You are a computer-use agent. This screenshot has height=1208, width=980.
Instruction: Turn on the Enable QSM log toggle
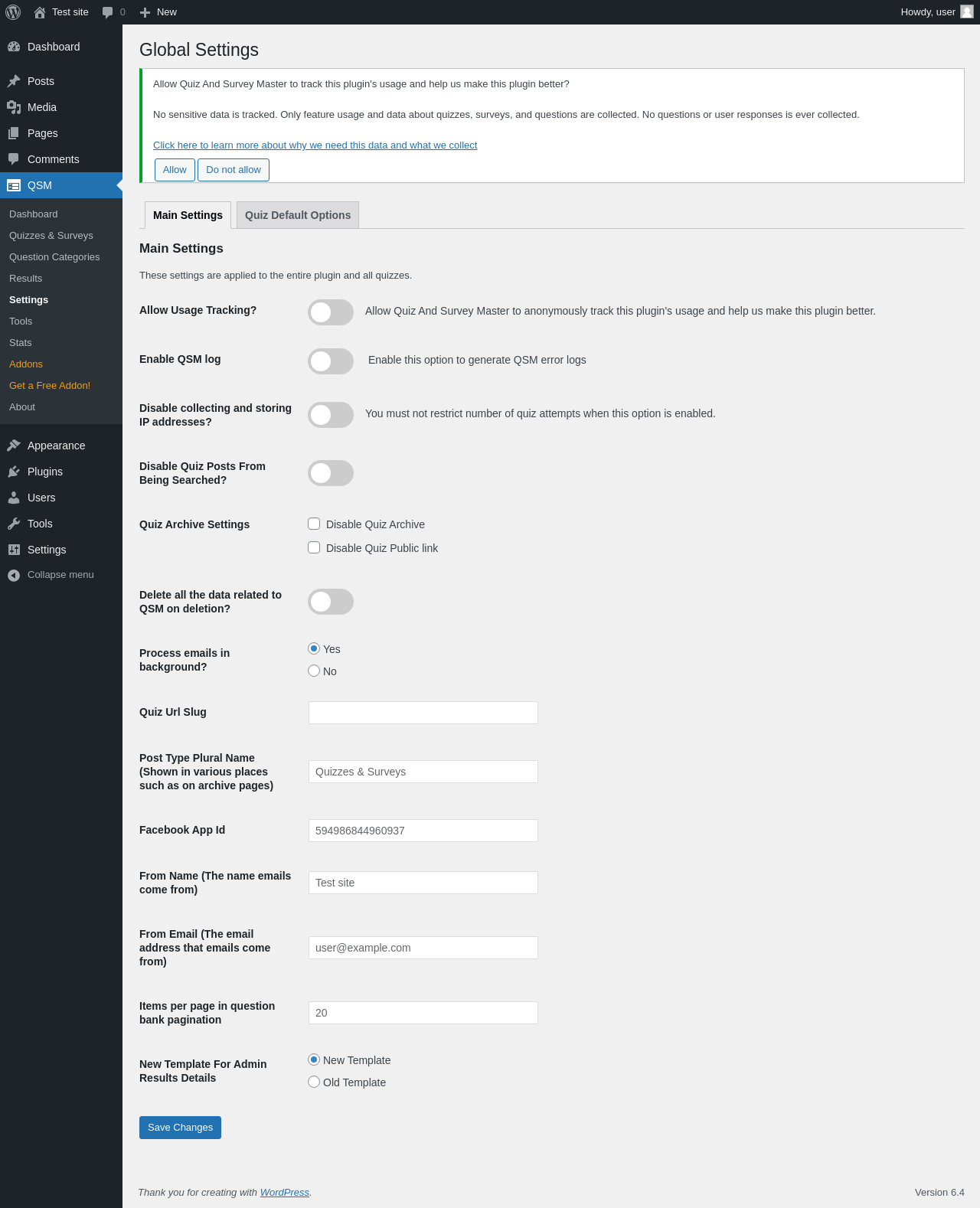(x=331, y=361)
